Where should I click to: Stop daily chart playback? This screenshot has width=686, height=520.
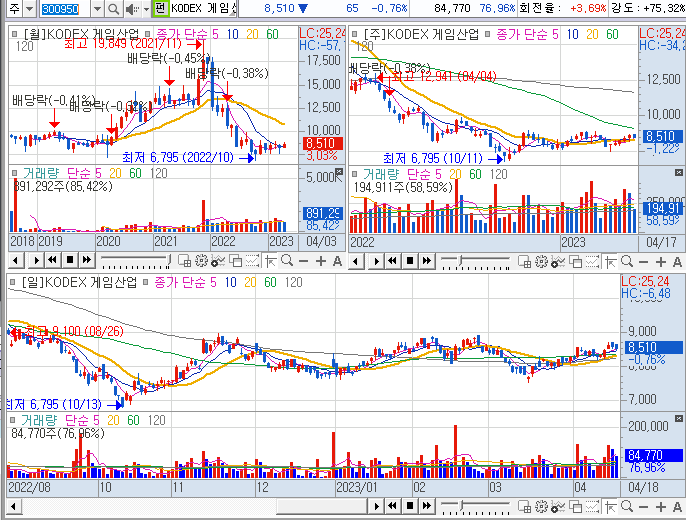410,506
